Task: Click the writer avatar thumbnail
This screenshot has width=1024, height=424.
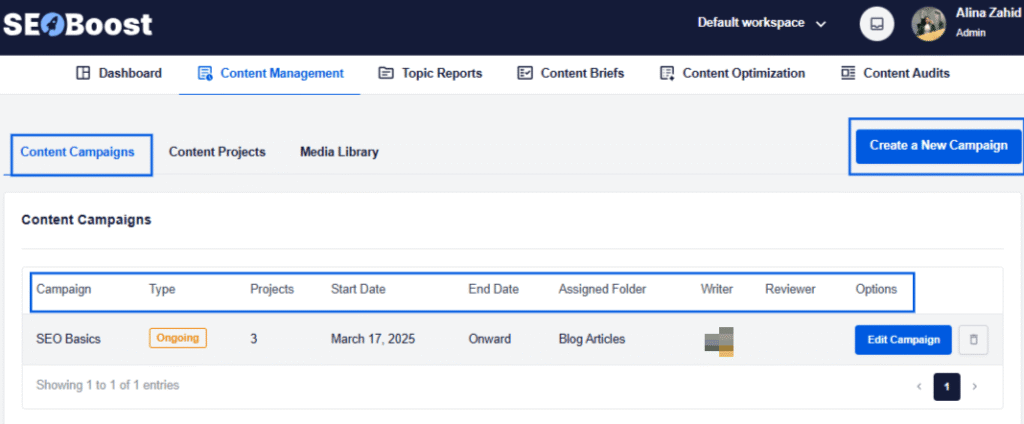Action: tap(720, 340)
